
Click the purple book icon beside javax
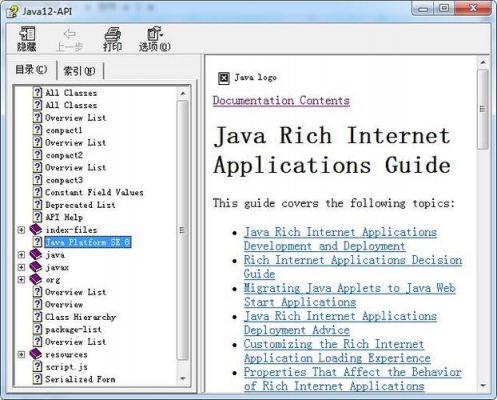[x=35, y=267]
